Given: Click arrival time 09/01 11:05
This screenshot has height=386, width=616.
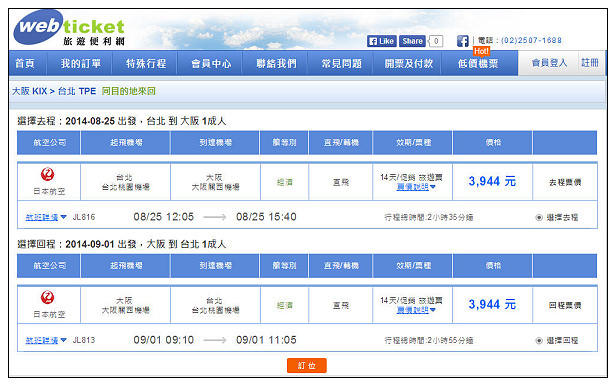Looking at the screenshot, I should pyautogui.click(x=266, y=340).
